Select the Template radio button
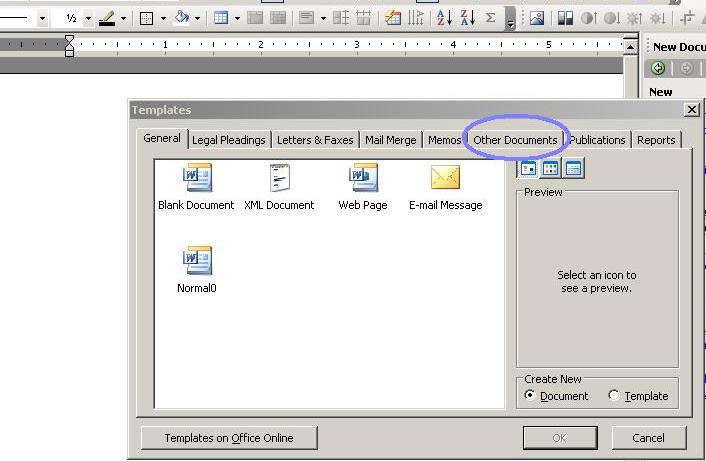This screenshot has height=461, width=706. [x=613, y=395]
